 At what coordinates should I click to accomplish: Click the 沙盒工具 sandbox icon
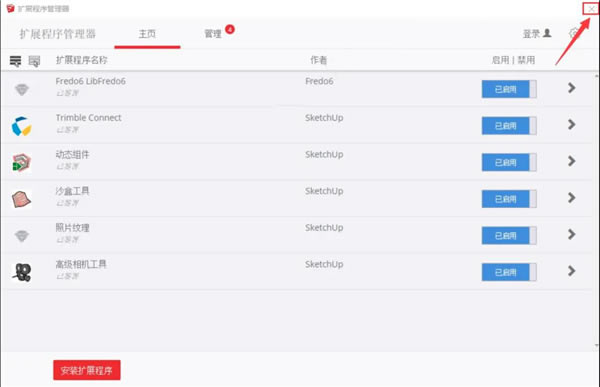click(x=21, y=199)
